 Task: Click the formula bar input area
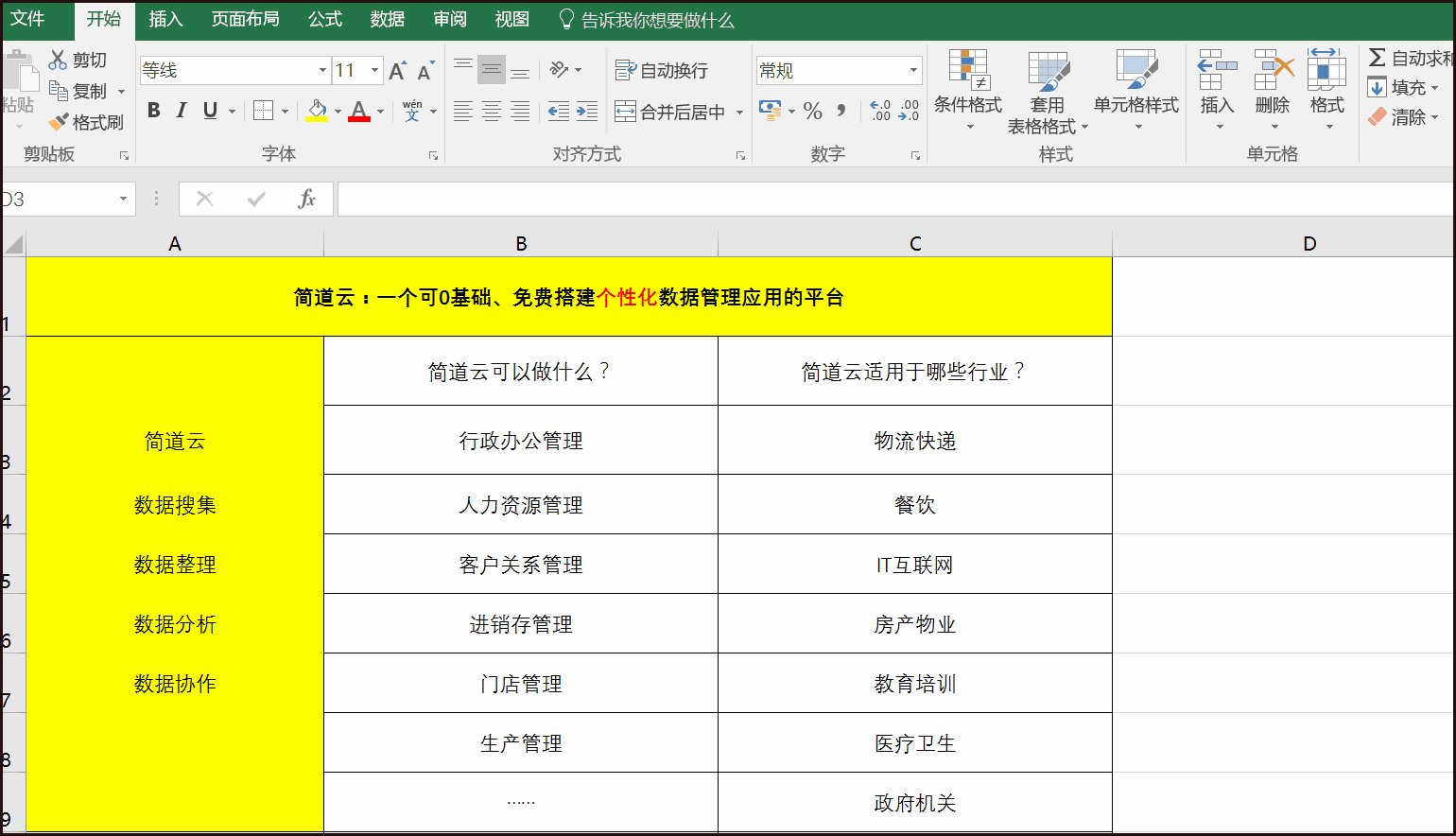click(x=895, y=199)
